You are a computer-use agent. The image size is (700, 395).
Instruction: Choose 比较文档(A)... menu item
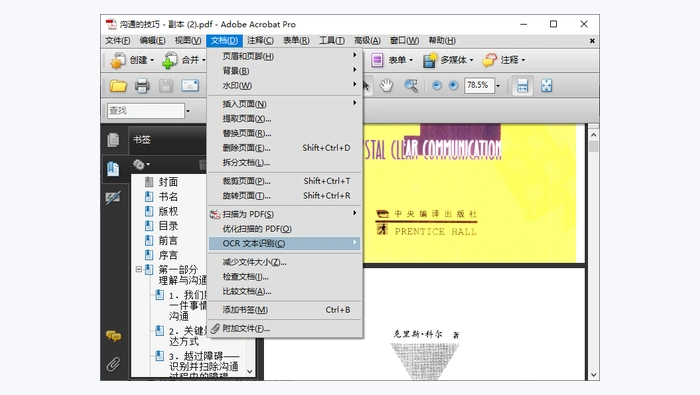pyautogui.click(x=284, y=291)
